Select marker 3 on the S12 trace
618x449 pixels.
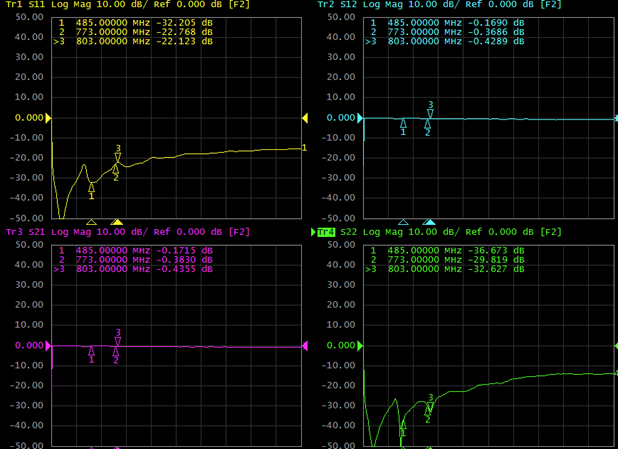430,113
